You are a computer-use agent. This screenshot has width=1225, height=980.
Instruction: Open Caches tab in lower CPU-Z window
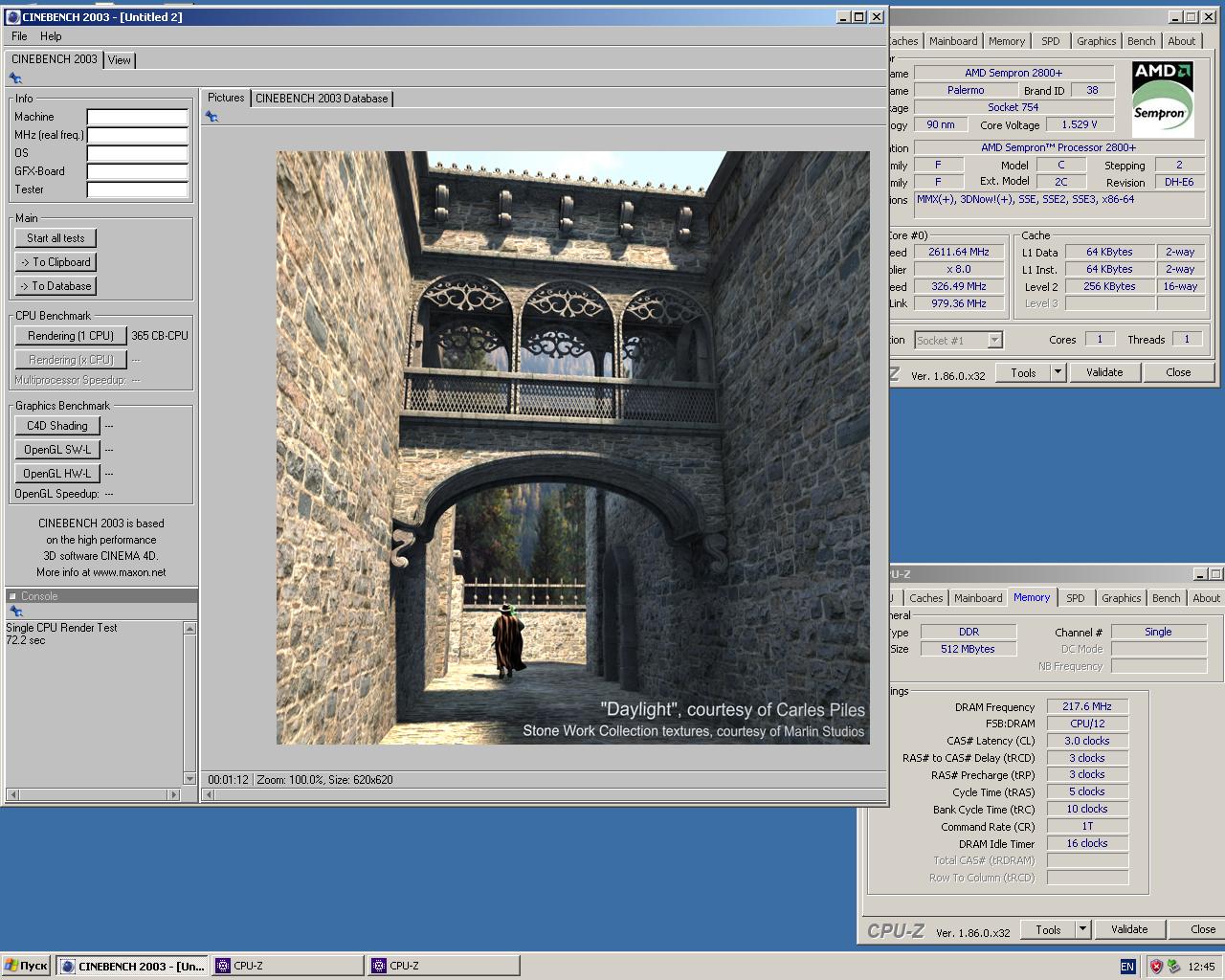point(925,598)
